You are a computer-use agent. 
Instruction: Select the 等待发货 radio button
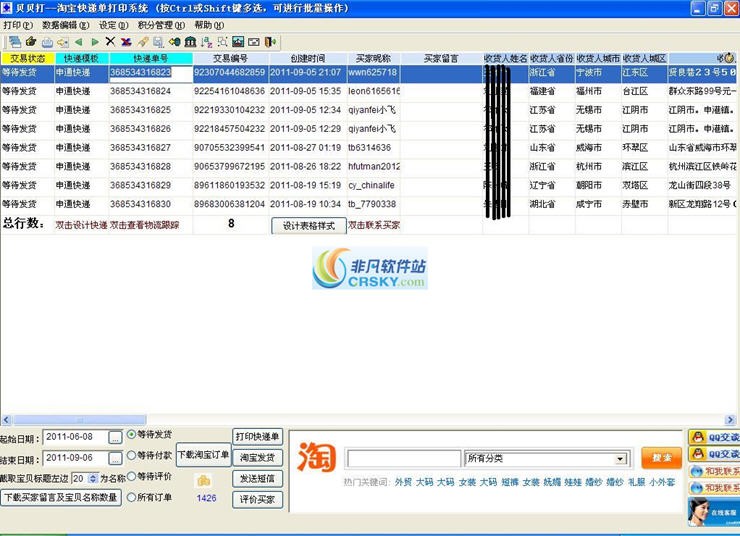[132, 434]
